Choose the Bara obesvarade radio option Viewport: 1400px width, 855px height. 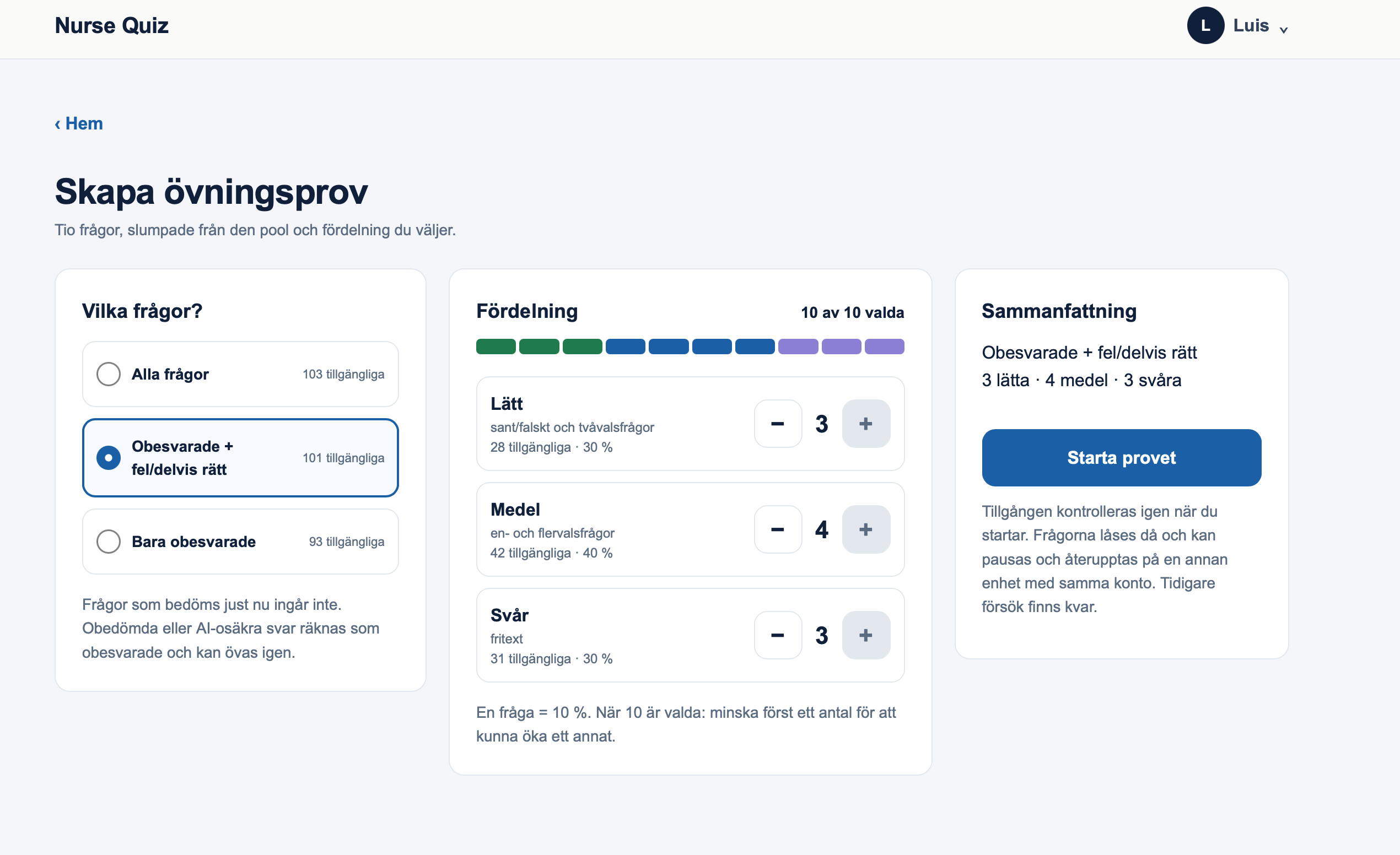[x=240, y=541]
